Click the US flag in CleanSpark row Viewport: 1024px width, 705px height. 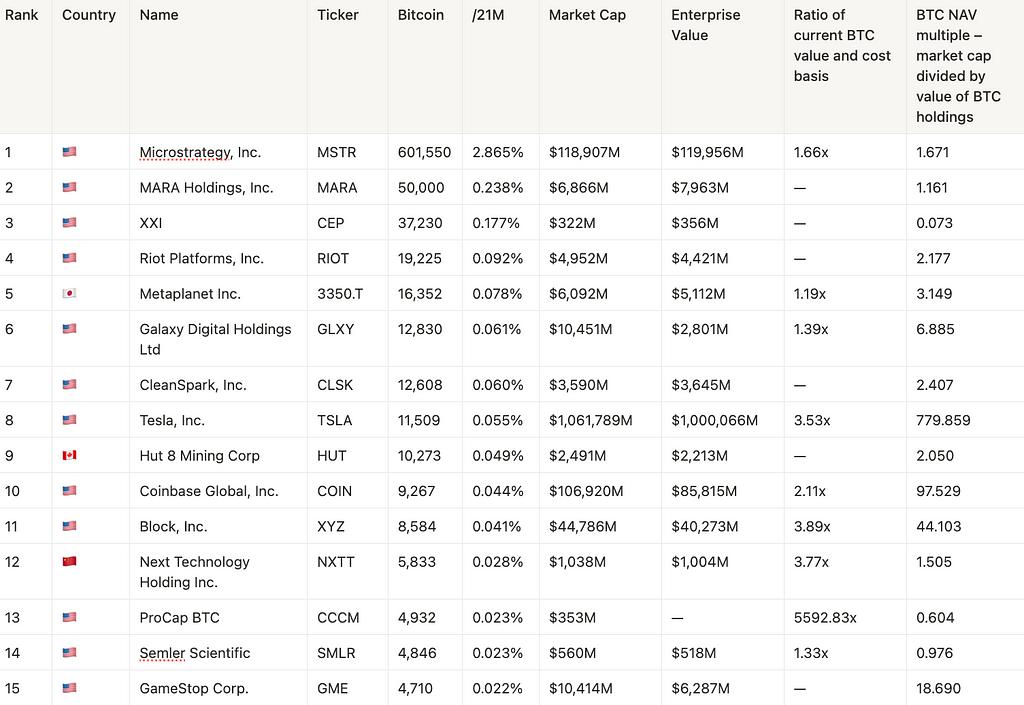coord(69,384)
